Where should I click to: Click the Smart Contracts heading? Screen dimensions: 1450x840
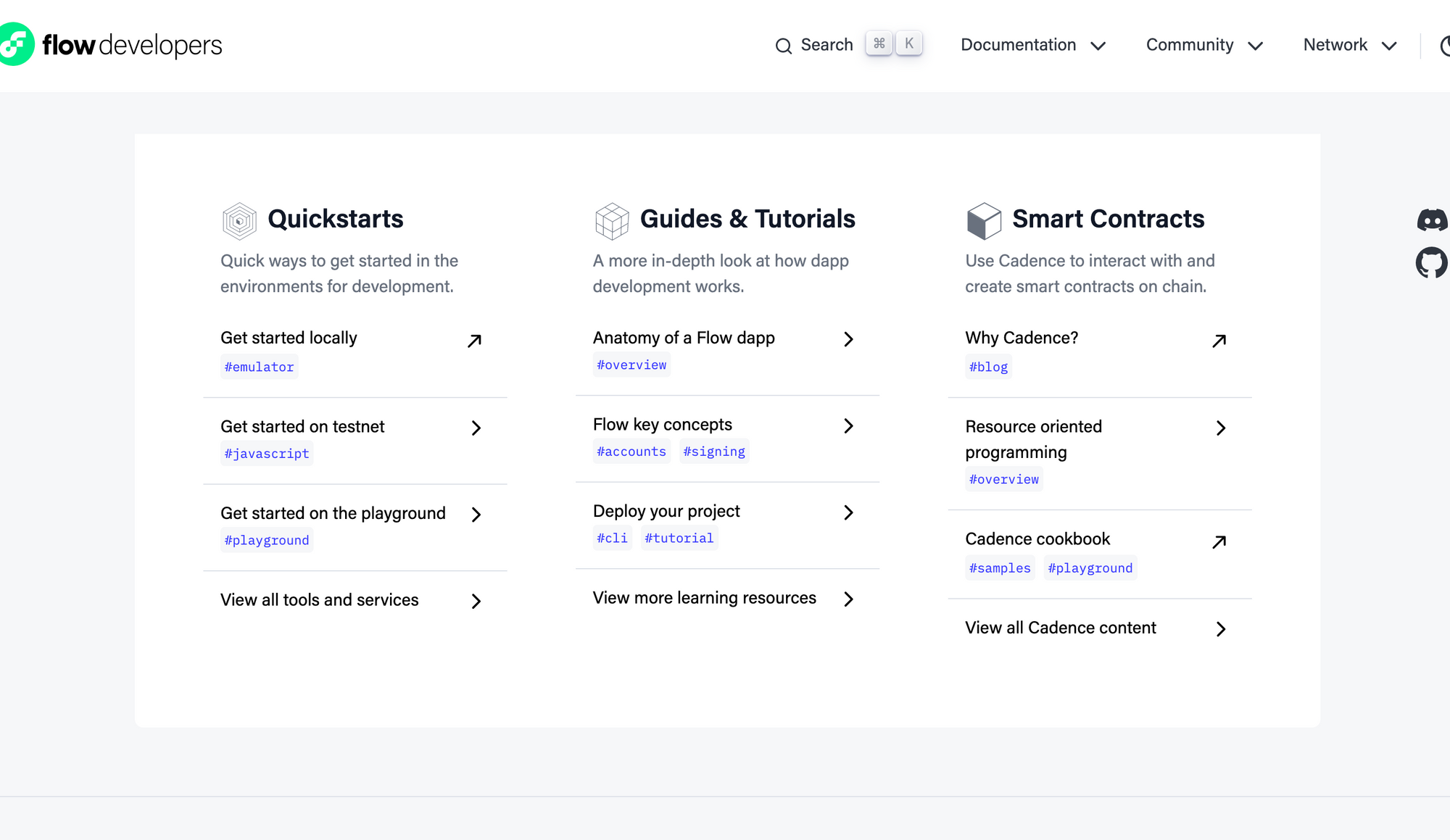pyautogui.click(x=1109, y=219)
